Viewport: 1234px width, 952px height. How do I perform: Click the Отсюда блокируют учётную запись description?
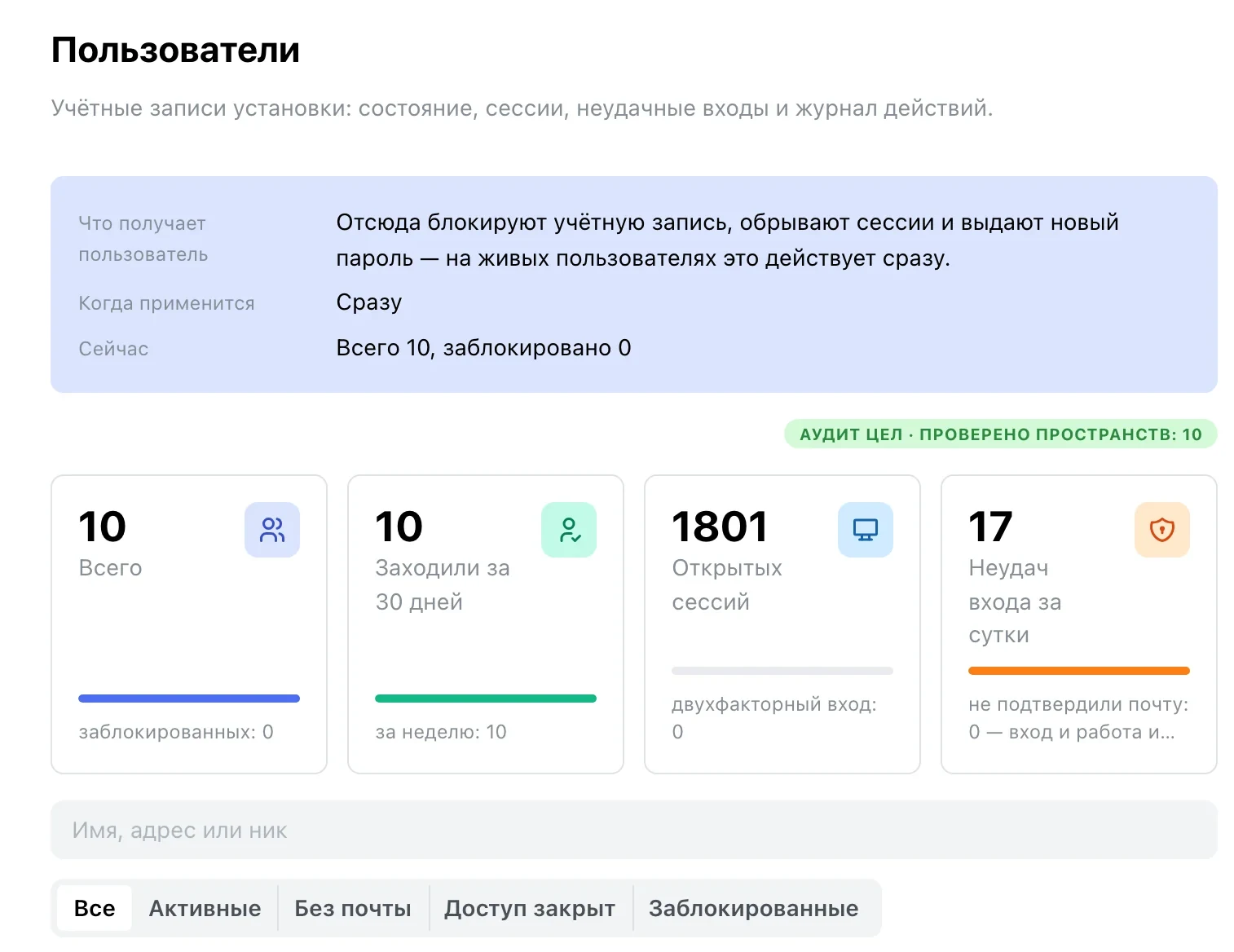tap(727, 240)
